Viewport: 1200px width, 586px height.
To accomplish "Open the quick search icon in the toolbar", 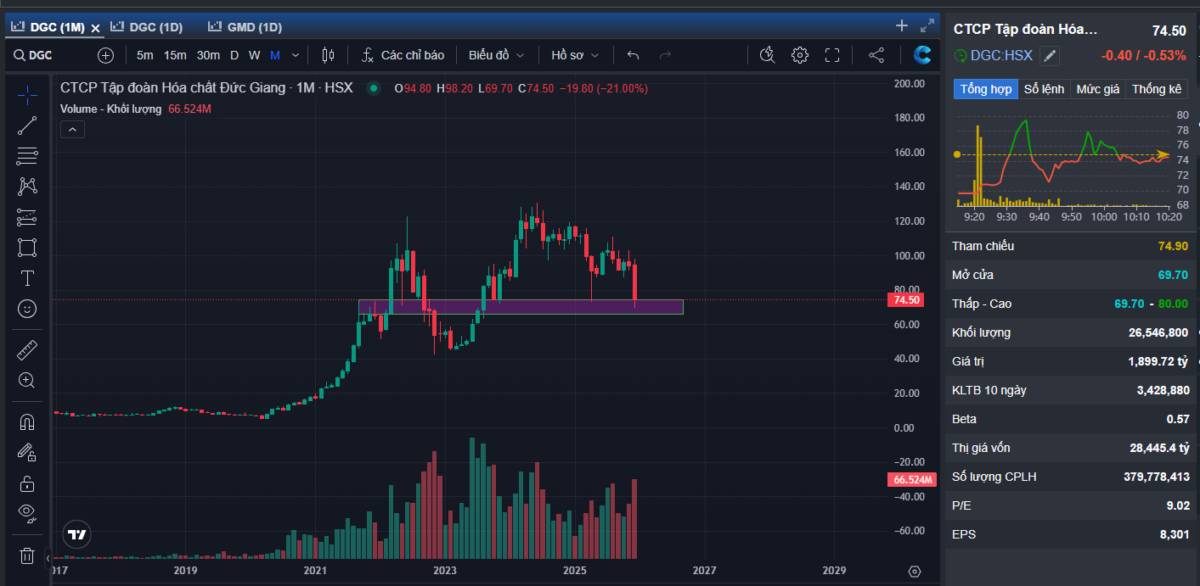I will point(768,55).
